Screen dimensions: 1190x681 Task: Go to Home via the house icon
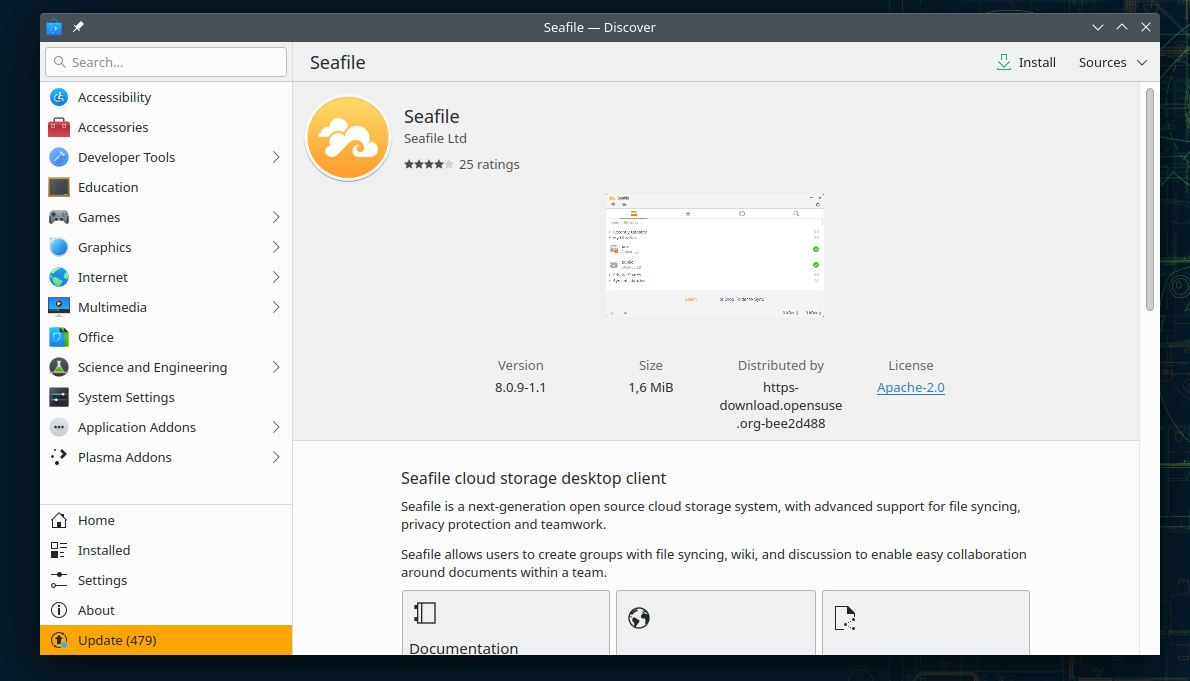pos(59,520)
